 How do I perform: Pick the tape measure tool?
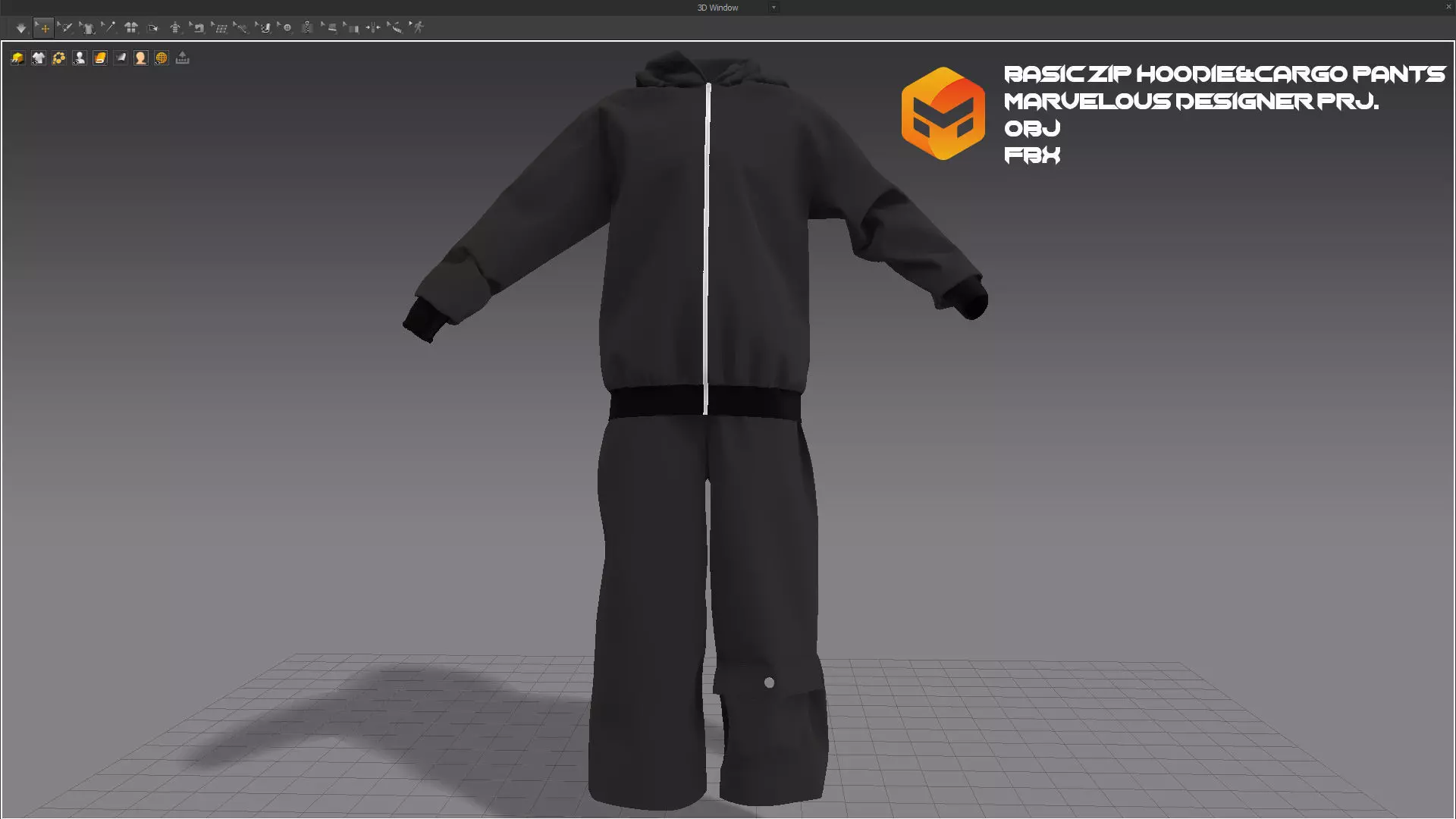(395, 28)
